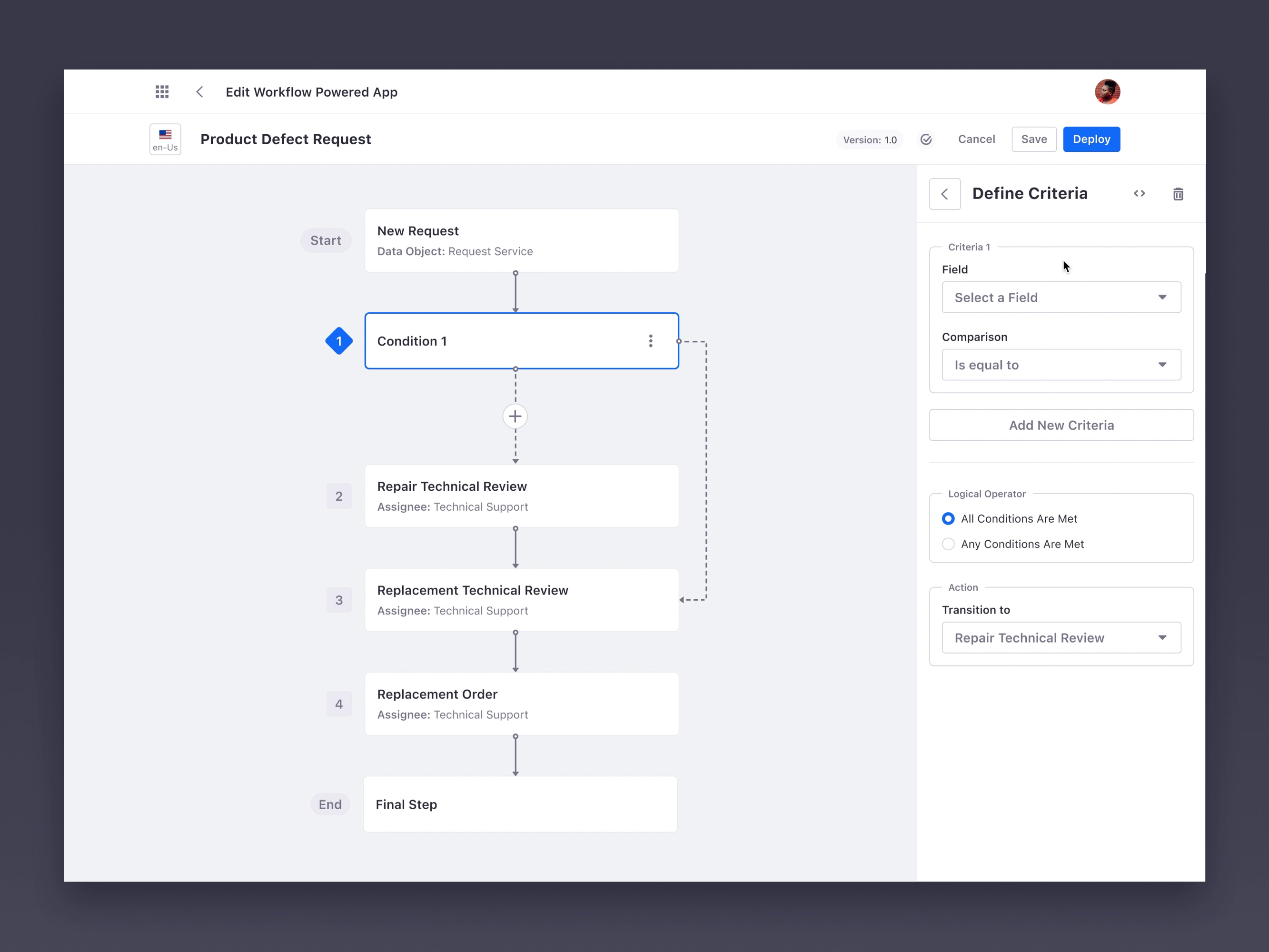Image resolution: width=1269 pixels, height=952 pixels.
Task: Click the Criteria 1 group label
Action: (x=969, y=248)
